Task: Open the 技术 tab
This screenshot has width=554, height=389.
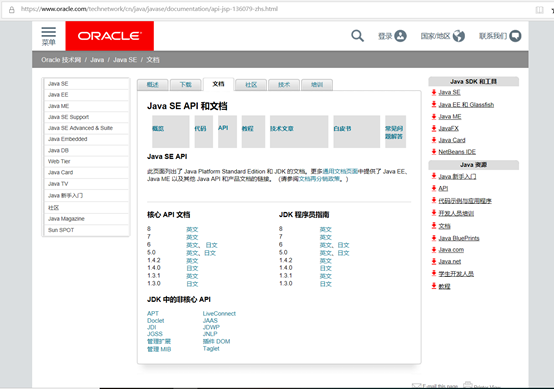Action: 284,85
